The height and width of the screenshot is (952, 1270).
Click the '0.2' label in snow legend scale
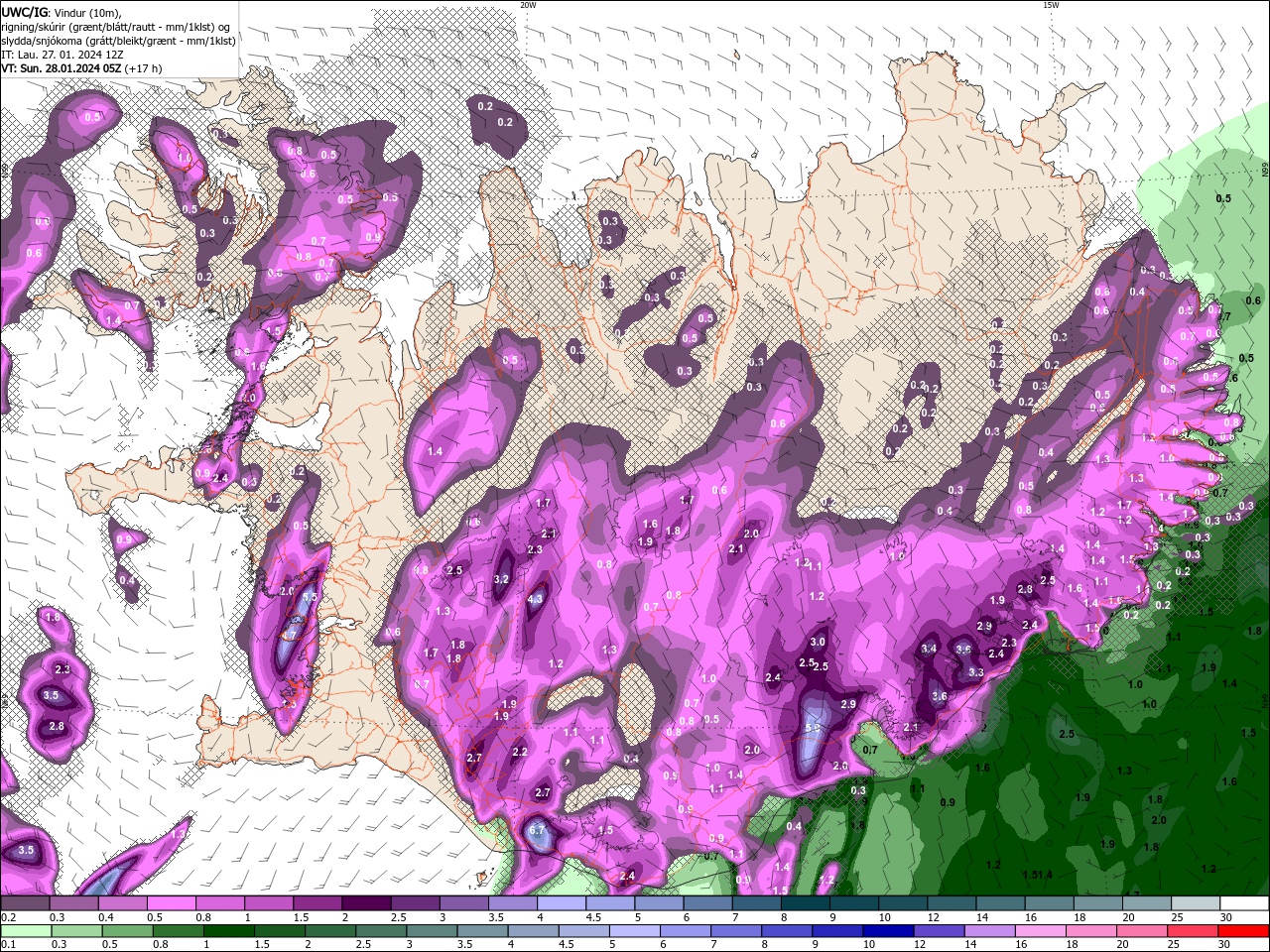8,917
